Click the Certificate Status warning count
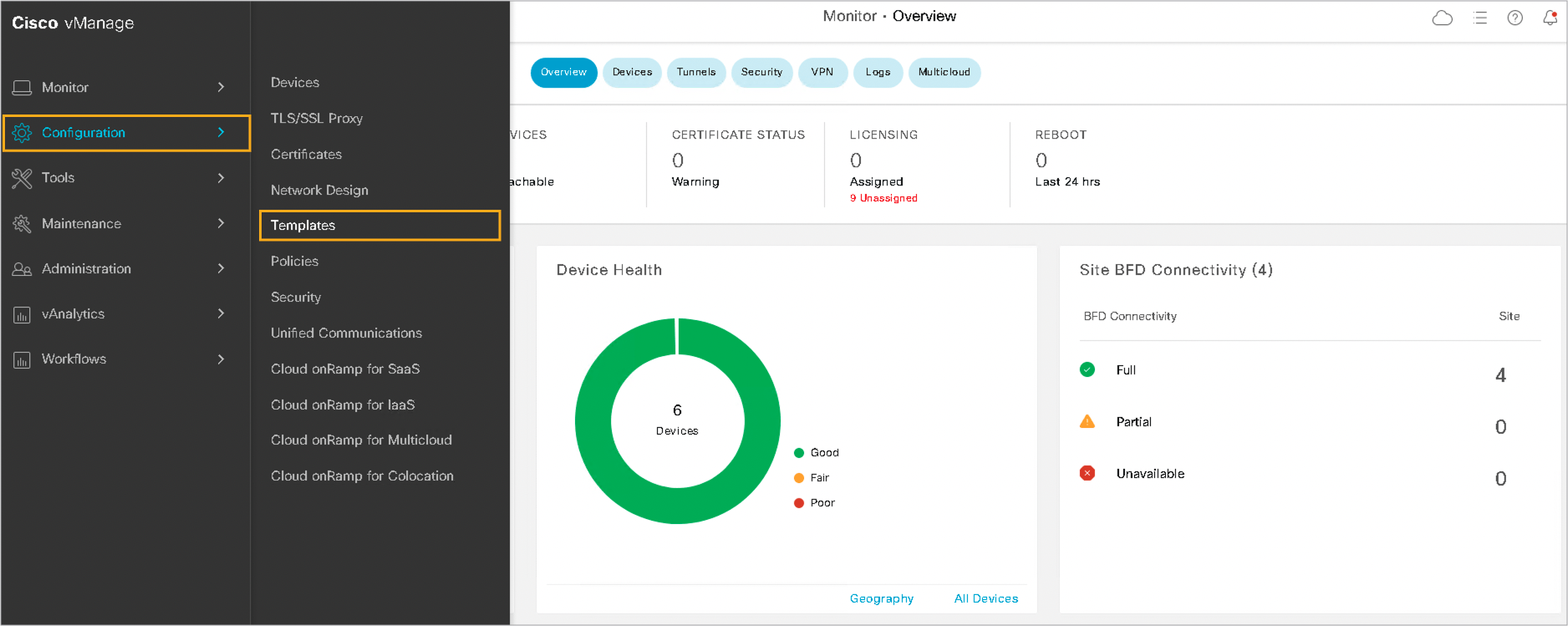The image size is (1568, 626). pyautogui.click(x=678, y=160)
